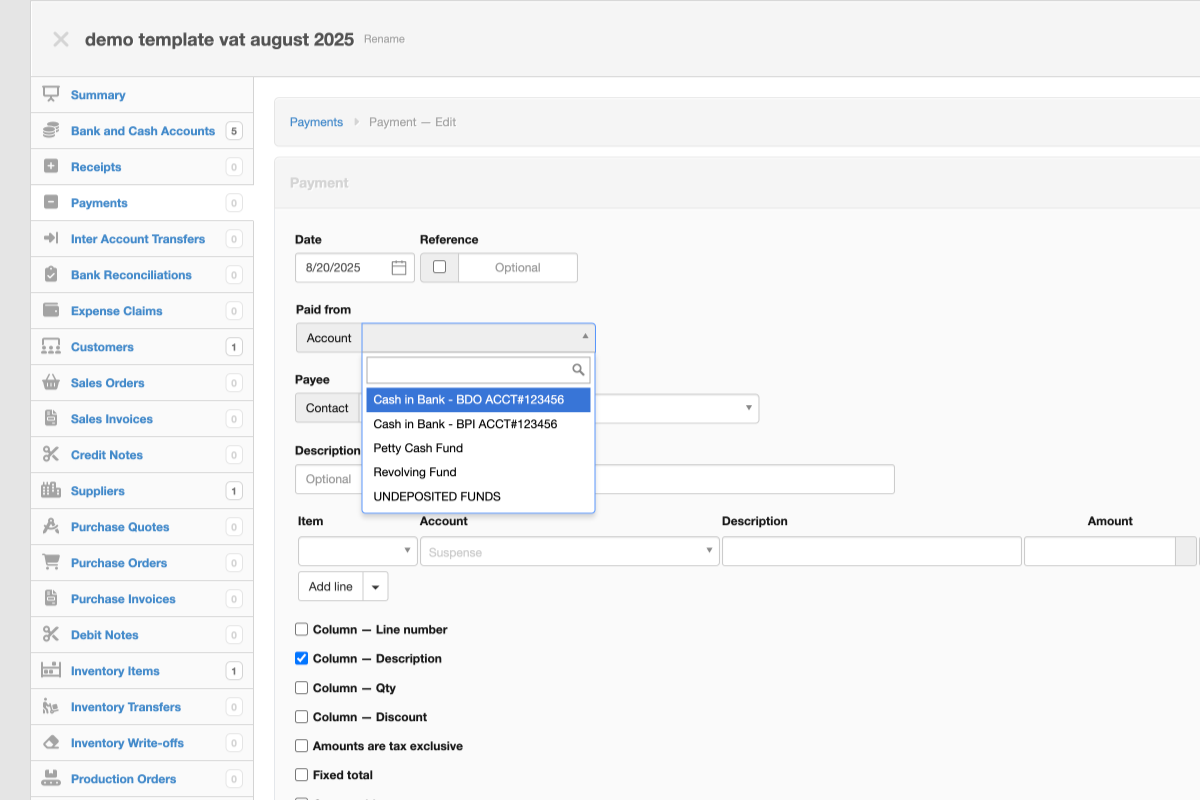This screenshot has width=1200, height=800.
Task: Click the Purchase Orders cart icon
Action: click(x=51, y=563)
